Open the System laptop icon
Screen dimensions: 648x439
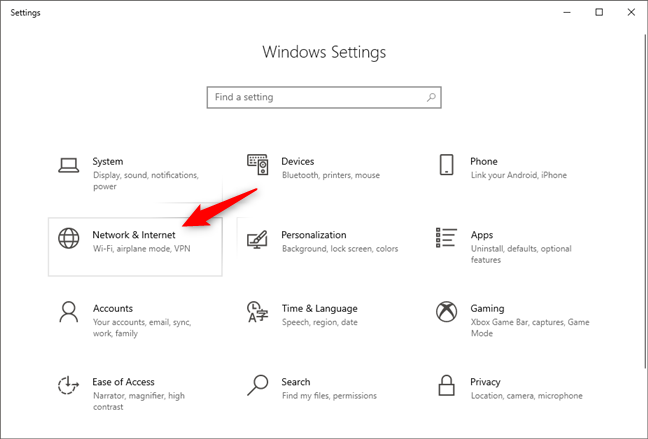pos(69,165)
